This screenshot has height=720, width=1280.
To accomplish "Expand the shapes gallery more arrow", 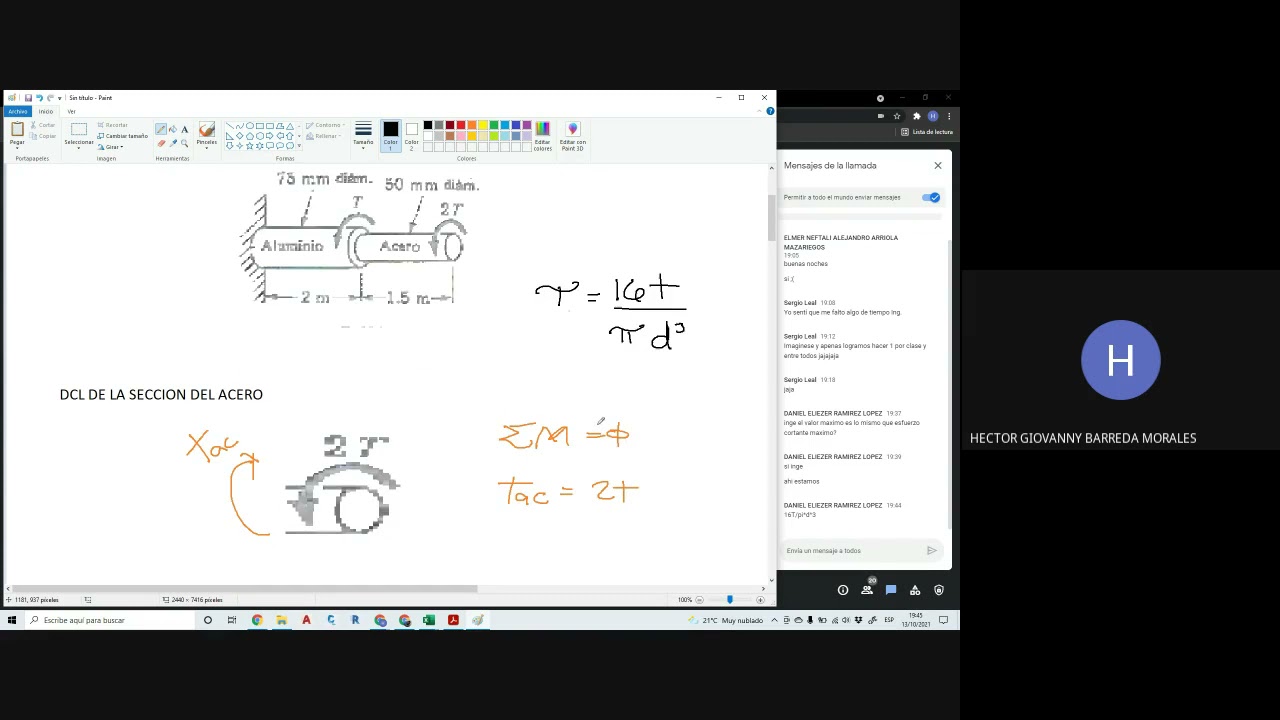I will tap(299, 146).
